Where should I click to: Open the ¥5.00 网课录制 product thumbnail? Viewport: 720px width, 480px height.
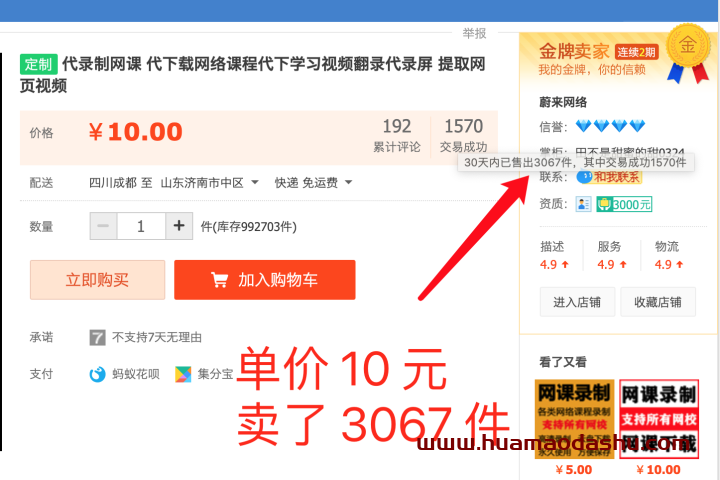click(574, 419)
